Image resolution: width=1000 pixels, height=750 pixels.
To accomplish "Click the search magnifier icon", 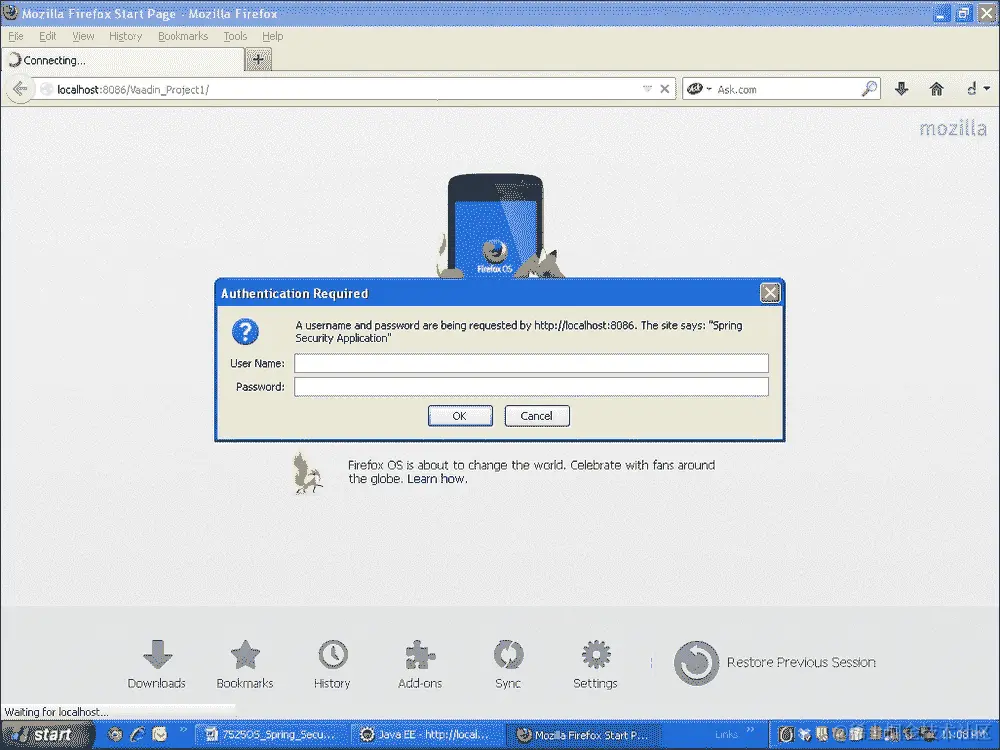I will 869,89.
